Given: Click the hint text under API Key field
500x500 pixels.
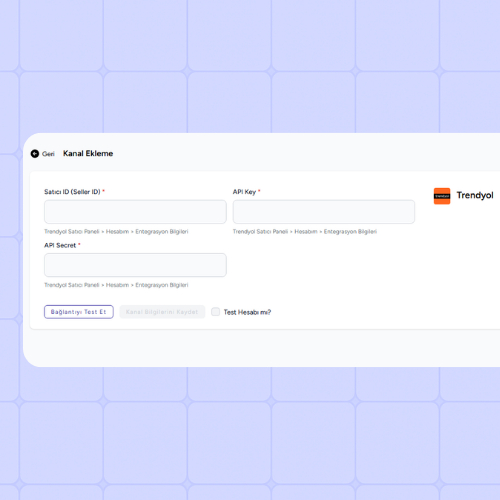Looking at the screenshot, I should (x=305, y=232).
